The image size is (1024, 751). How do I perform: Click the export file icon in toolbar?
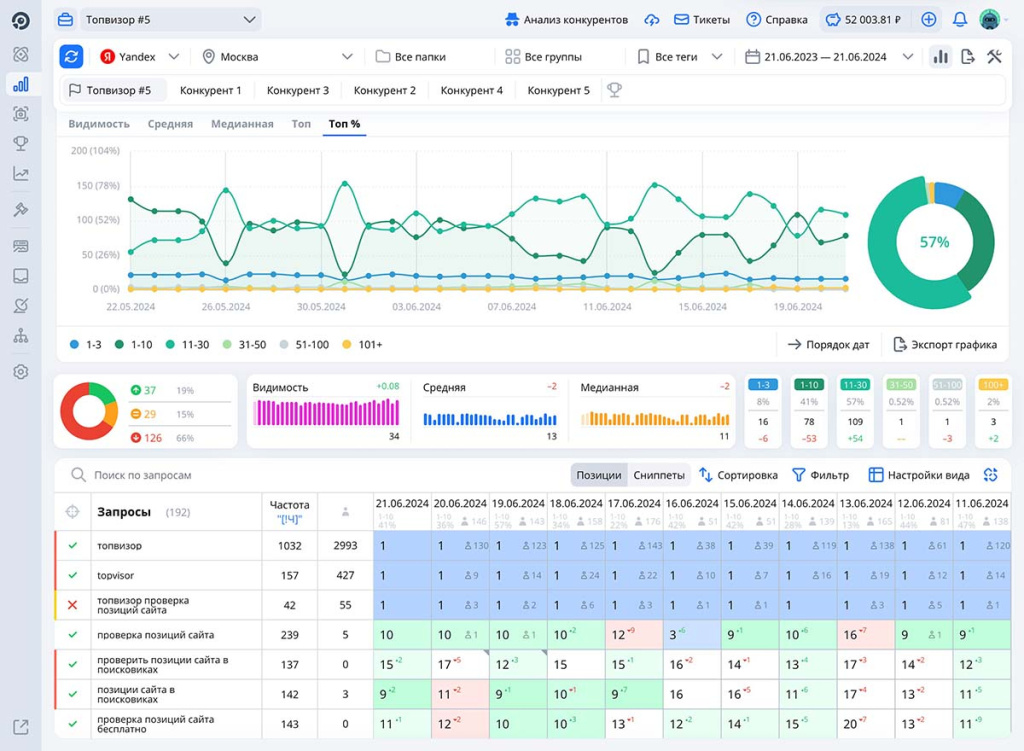(968, 57)
